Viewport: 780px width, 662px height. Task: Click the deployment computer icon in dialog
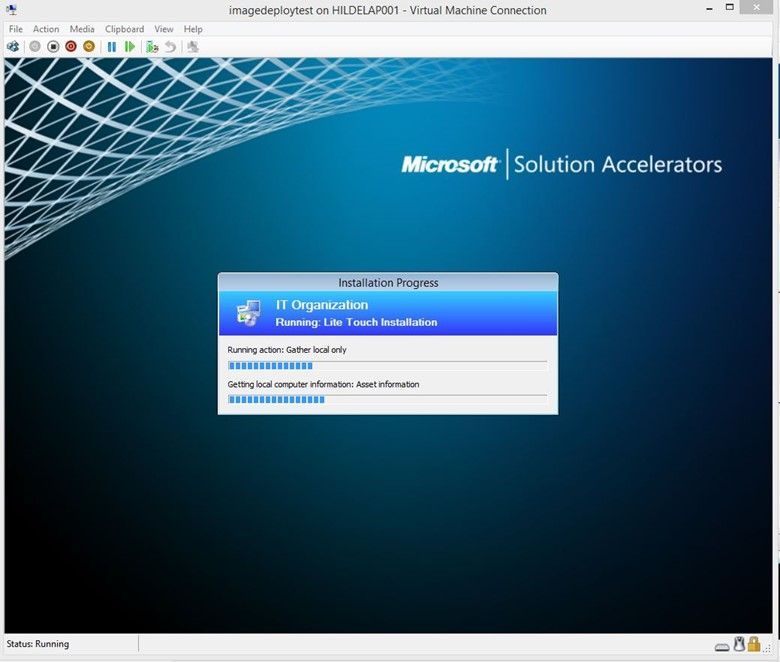coord(249,313)
